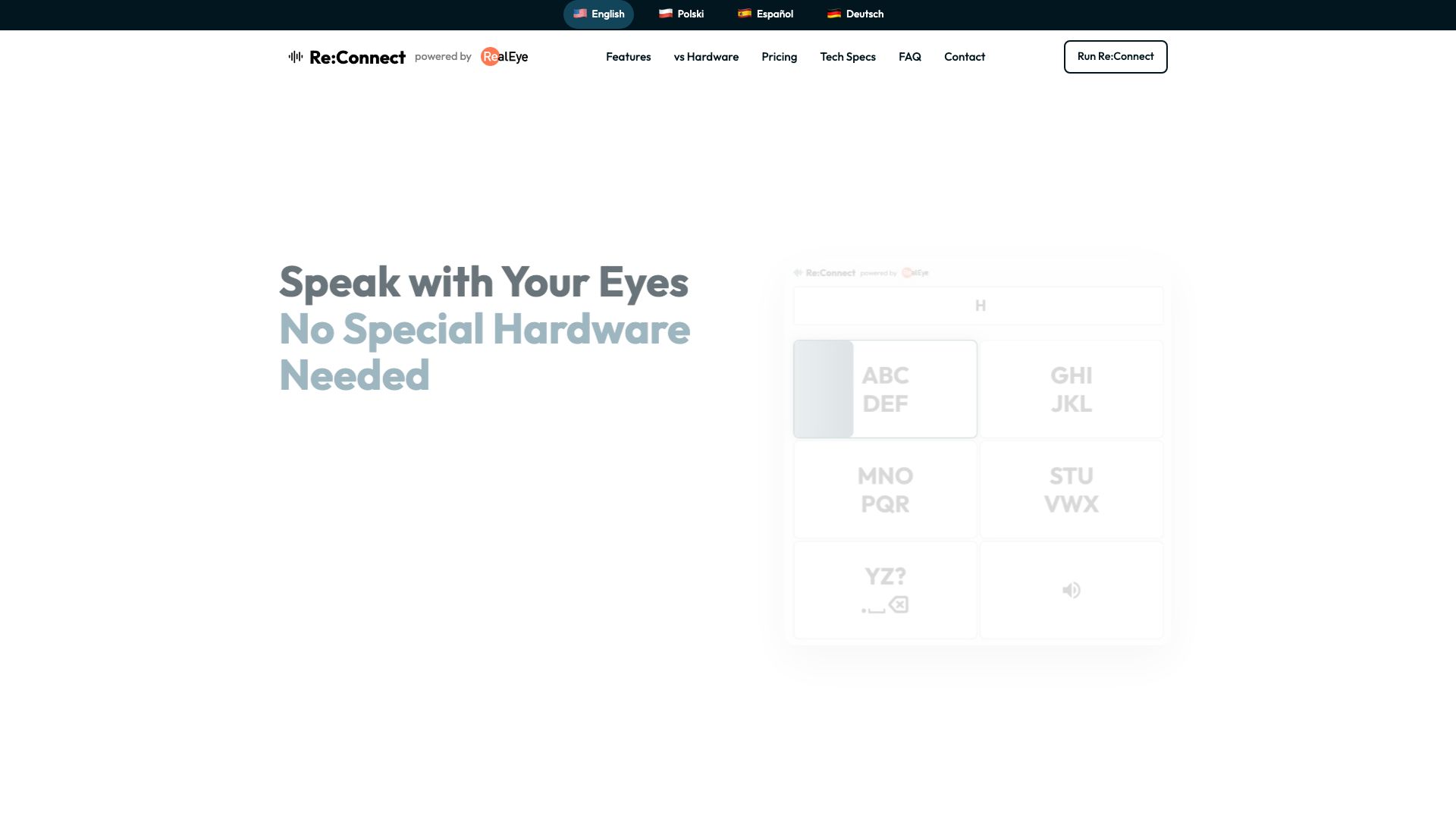Click the text field showing the letter H
This screenshot has height=819, width=1456.
click(x=978, y=306)
